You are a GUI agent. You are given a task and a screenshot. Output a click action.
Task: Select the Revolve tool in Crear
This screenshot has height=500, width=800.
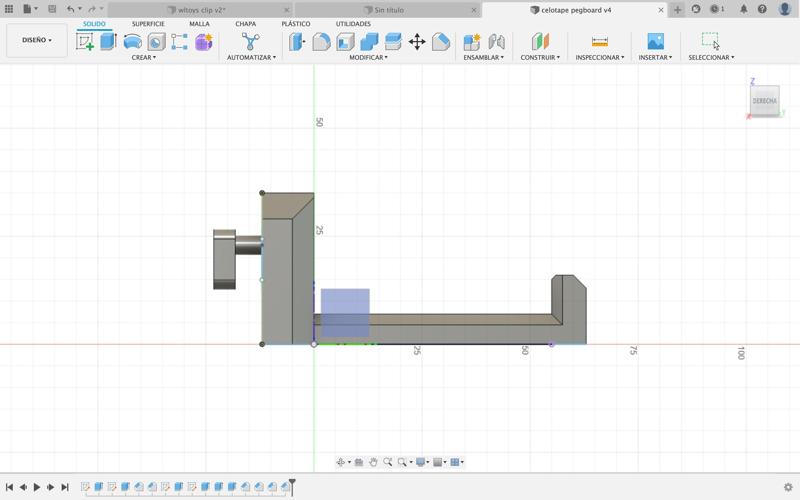(132, 42)
